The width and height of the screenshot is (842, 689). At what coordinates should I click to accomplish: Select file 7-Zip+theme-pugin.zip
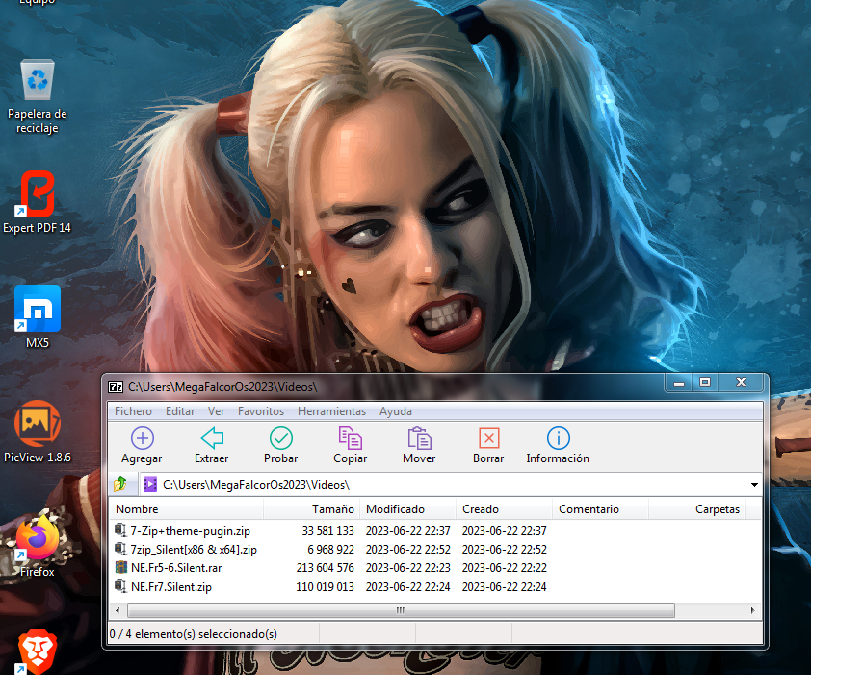190,531
